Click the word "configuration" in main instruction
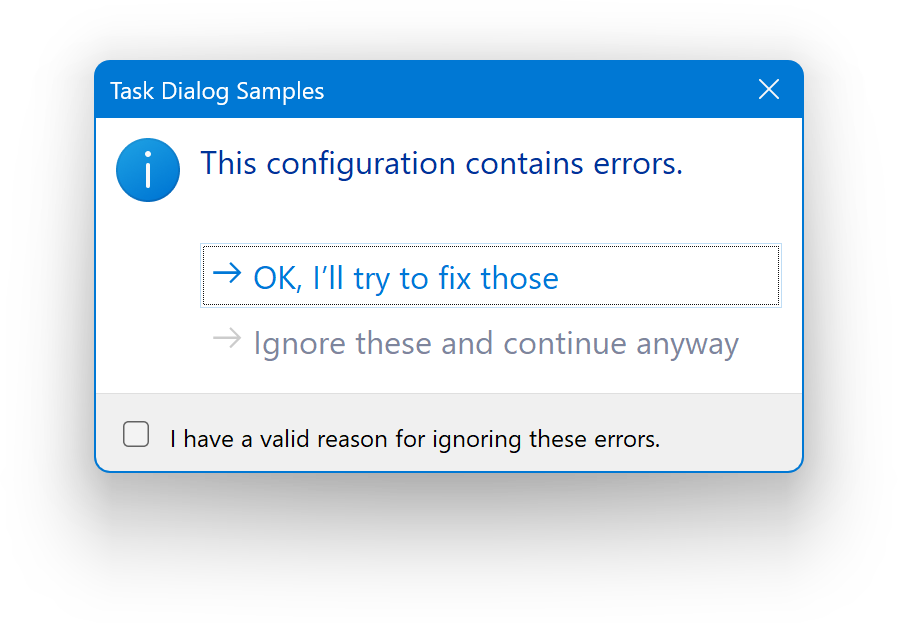The image size is (898, 623). coord(362,163)
